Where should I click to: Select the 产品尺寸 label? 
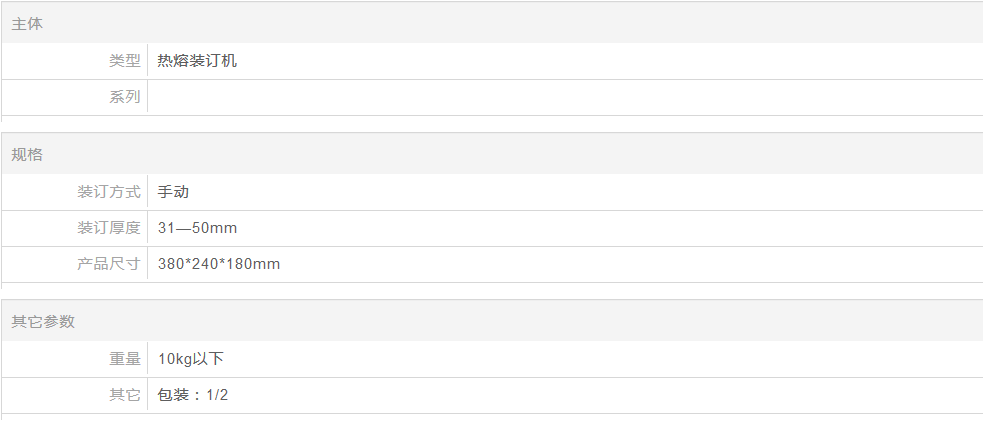109,264
